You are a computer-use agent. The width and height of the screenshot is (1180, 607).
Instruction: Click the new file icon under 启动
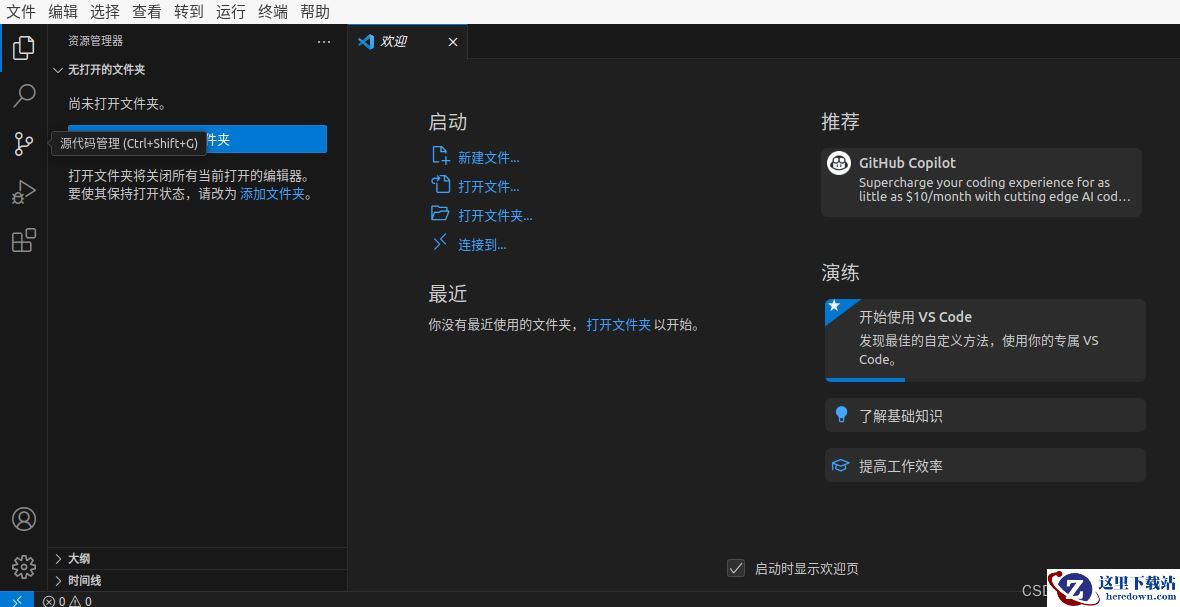point(440,156)
